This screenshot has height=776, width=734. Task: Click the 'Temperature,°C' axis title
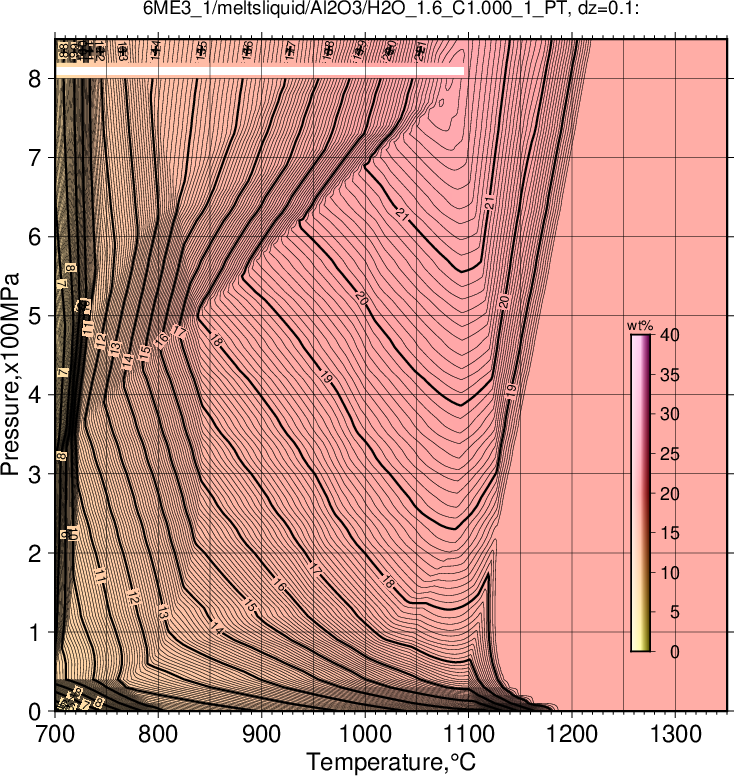391,762
